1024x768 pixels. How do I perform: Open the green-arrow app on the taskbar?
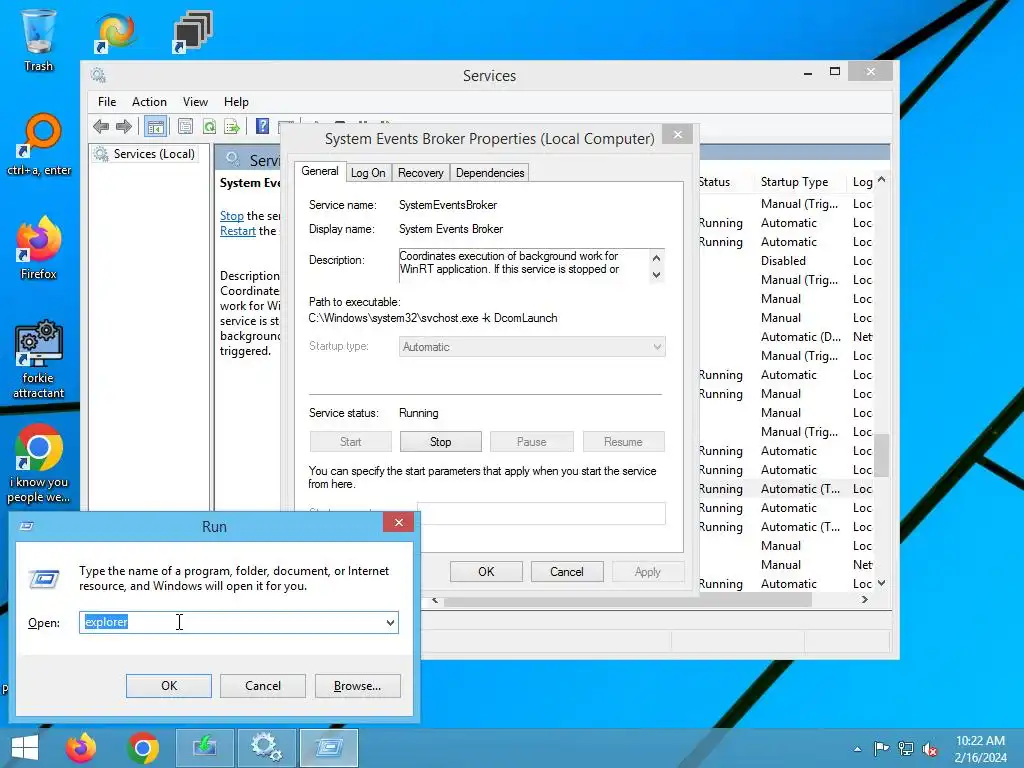[x=204, y=748]
